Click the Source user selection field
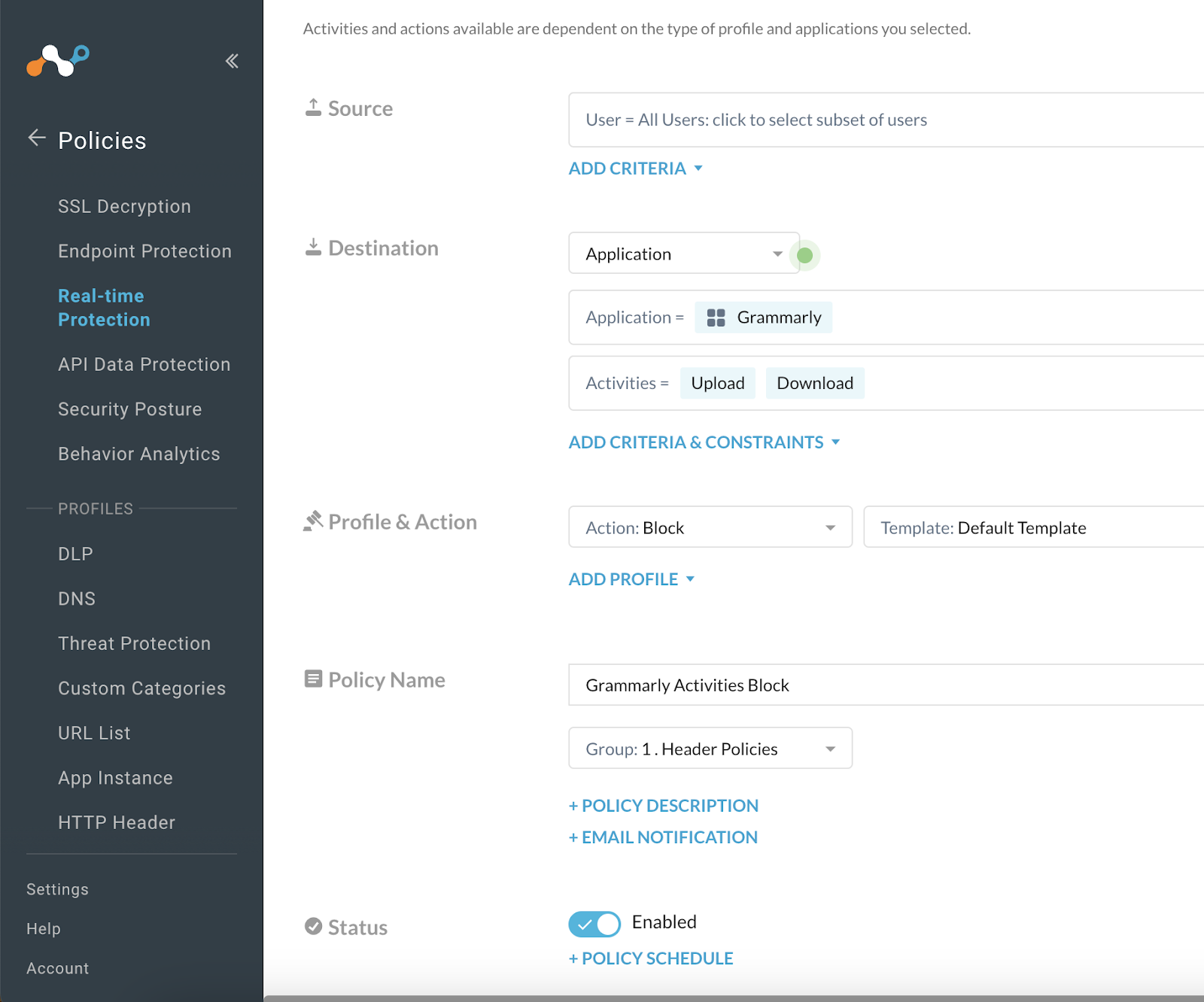Screen dimensions: 1204x1002 click(x=886, y=120)
